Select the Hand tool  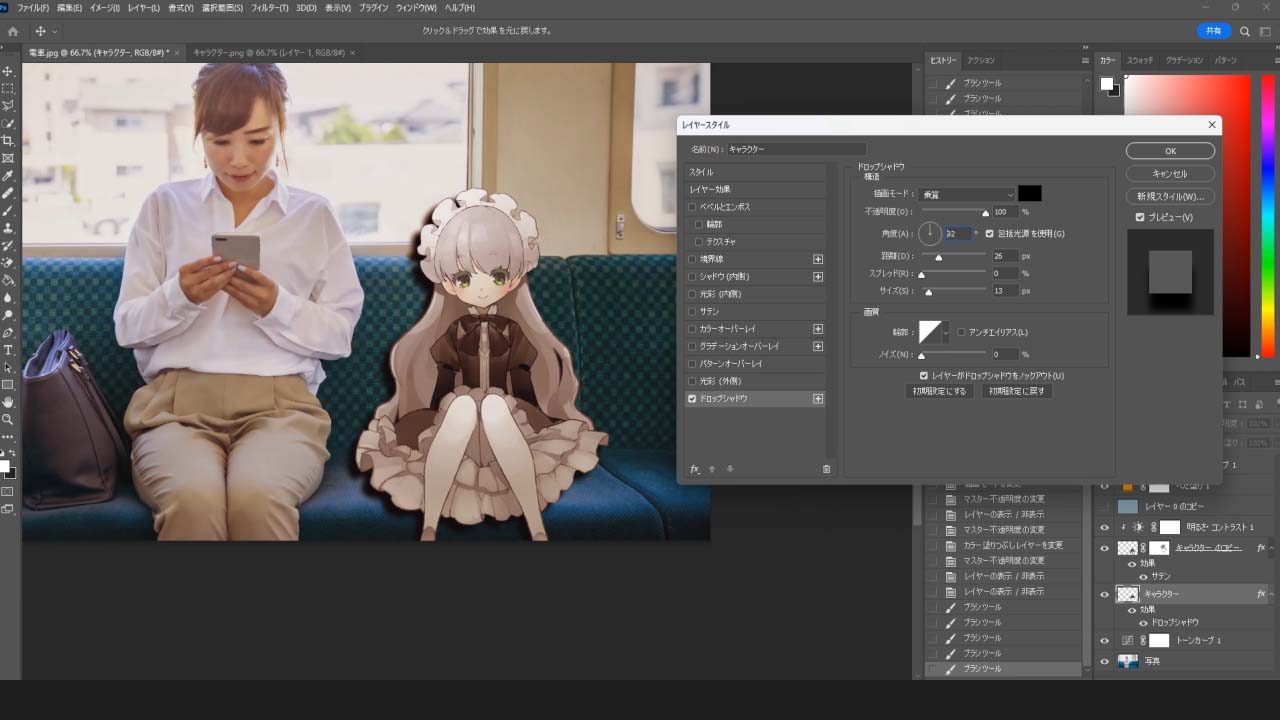click(8, 402)
